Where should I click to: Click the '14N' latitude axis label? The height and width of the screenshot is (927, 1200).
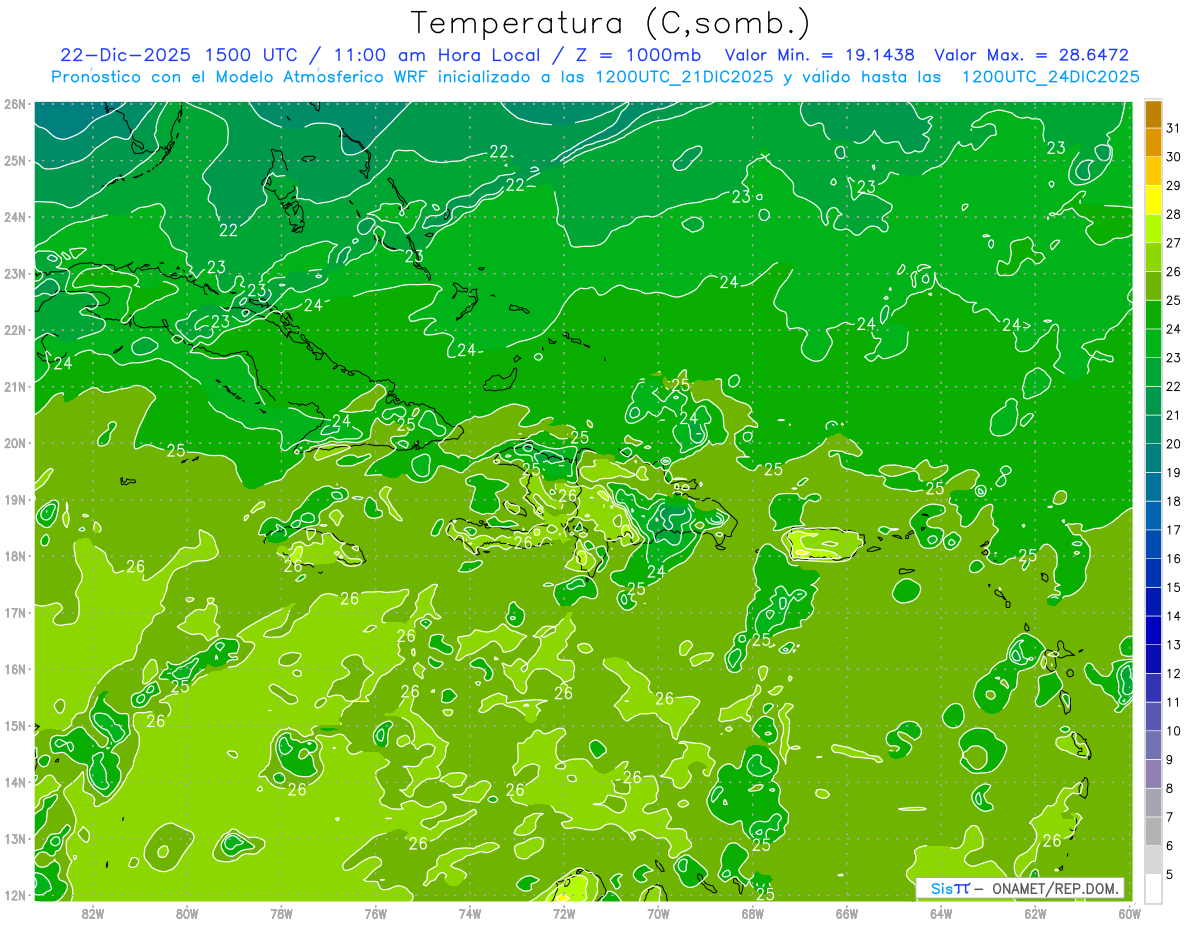tap(15, 782)
